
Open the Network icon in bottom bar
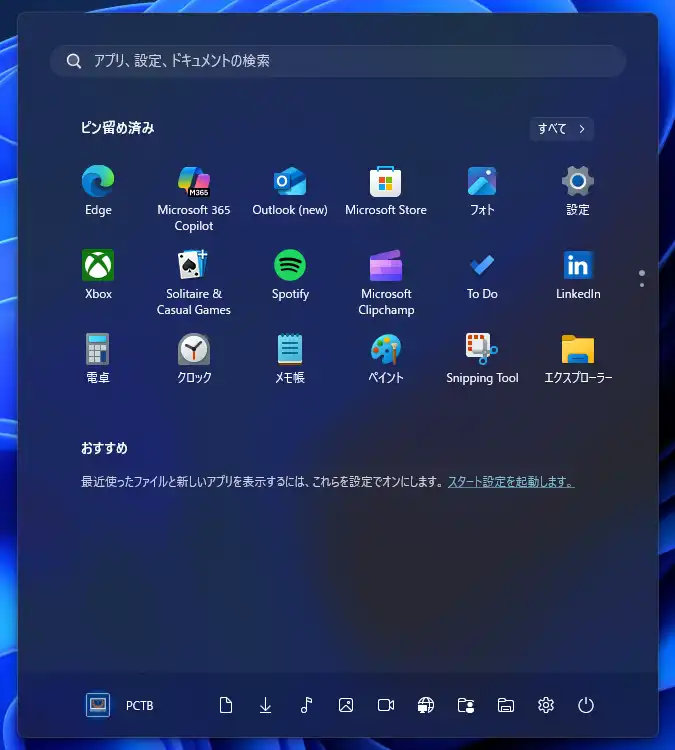coord(426,705)
